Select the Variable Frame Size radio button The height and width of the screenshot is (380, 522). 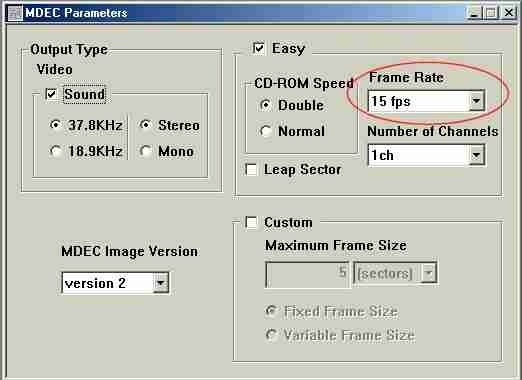click(x=271, y=335)
